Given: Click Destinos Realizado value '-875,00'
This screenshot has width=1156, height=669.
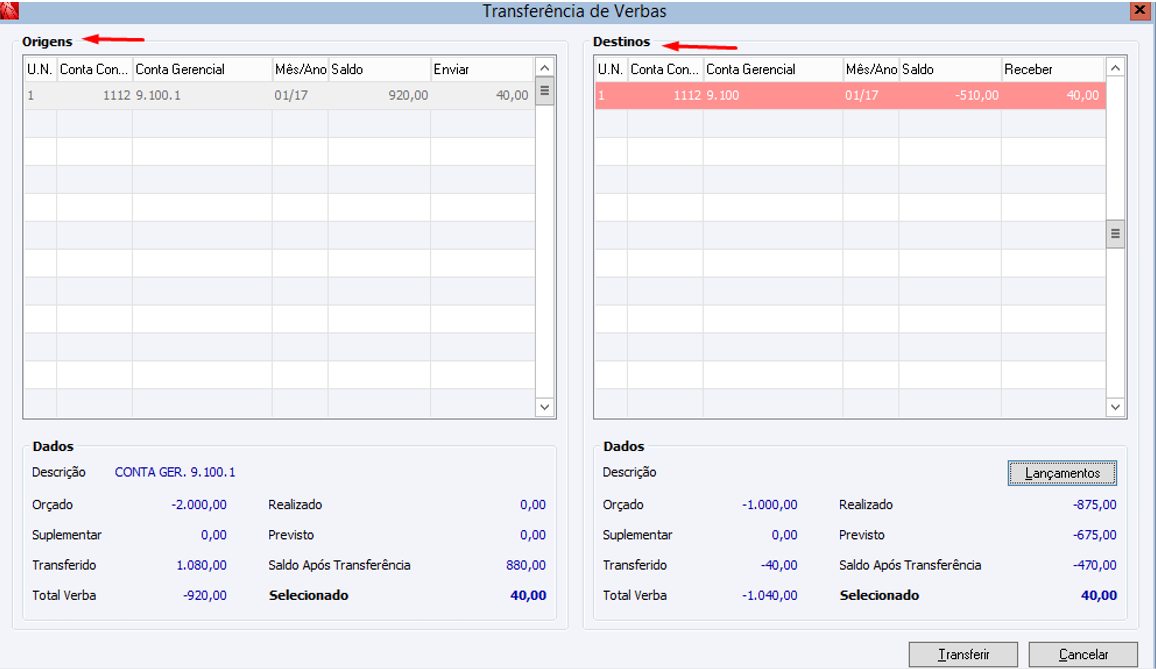Looking at the screenshot, I should point(1095,505).
